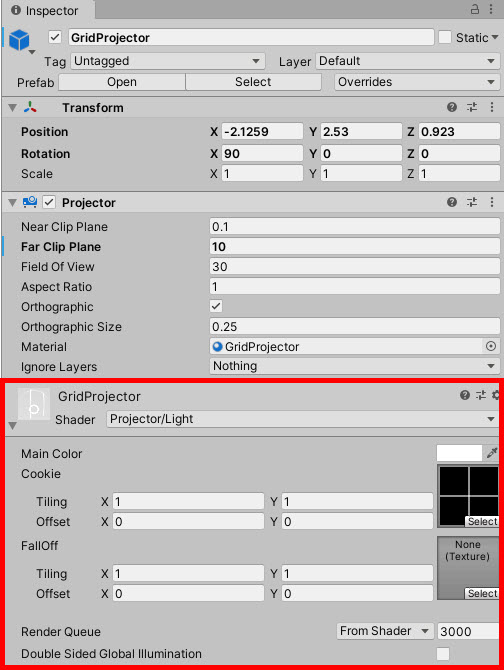Open the prefab Overrides dropdown
Viewport: 504px width, 670px height.
tap(417, 82)
